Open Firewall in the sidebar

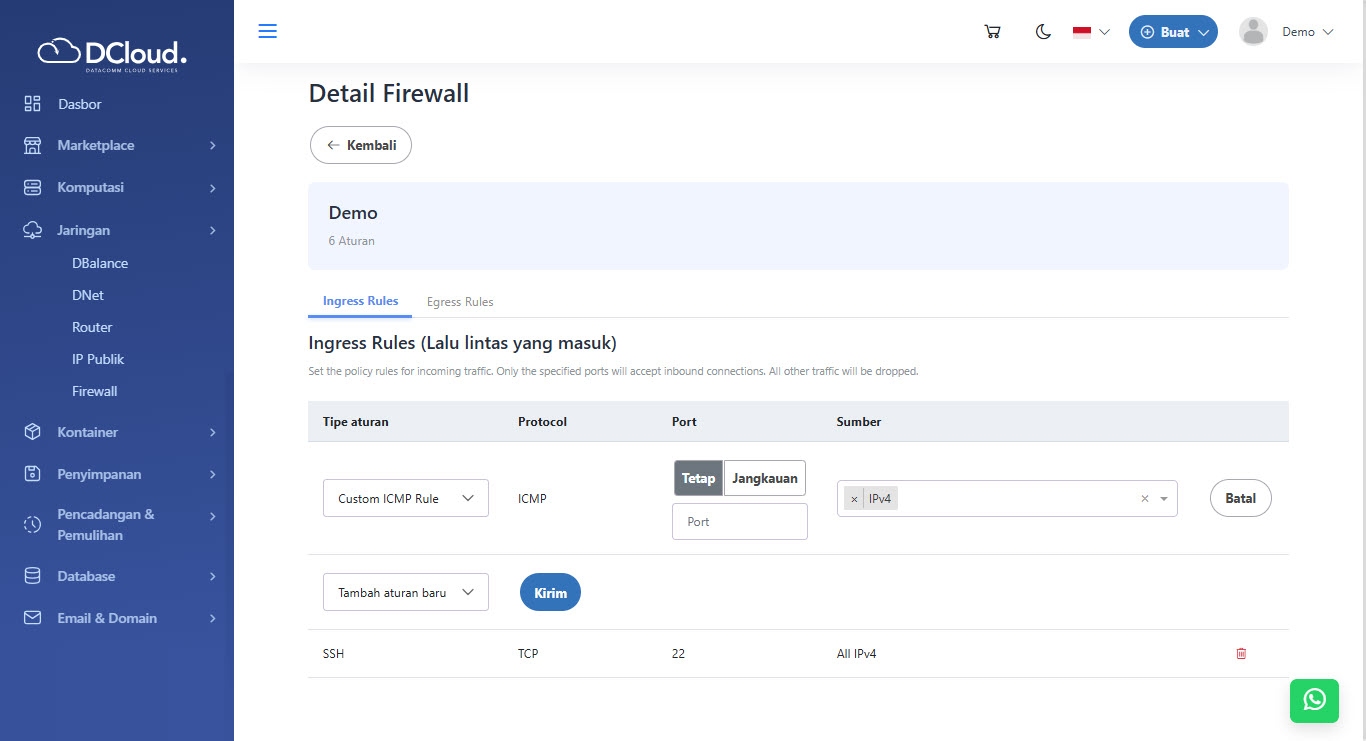click(x=95, y=391)
